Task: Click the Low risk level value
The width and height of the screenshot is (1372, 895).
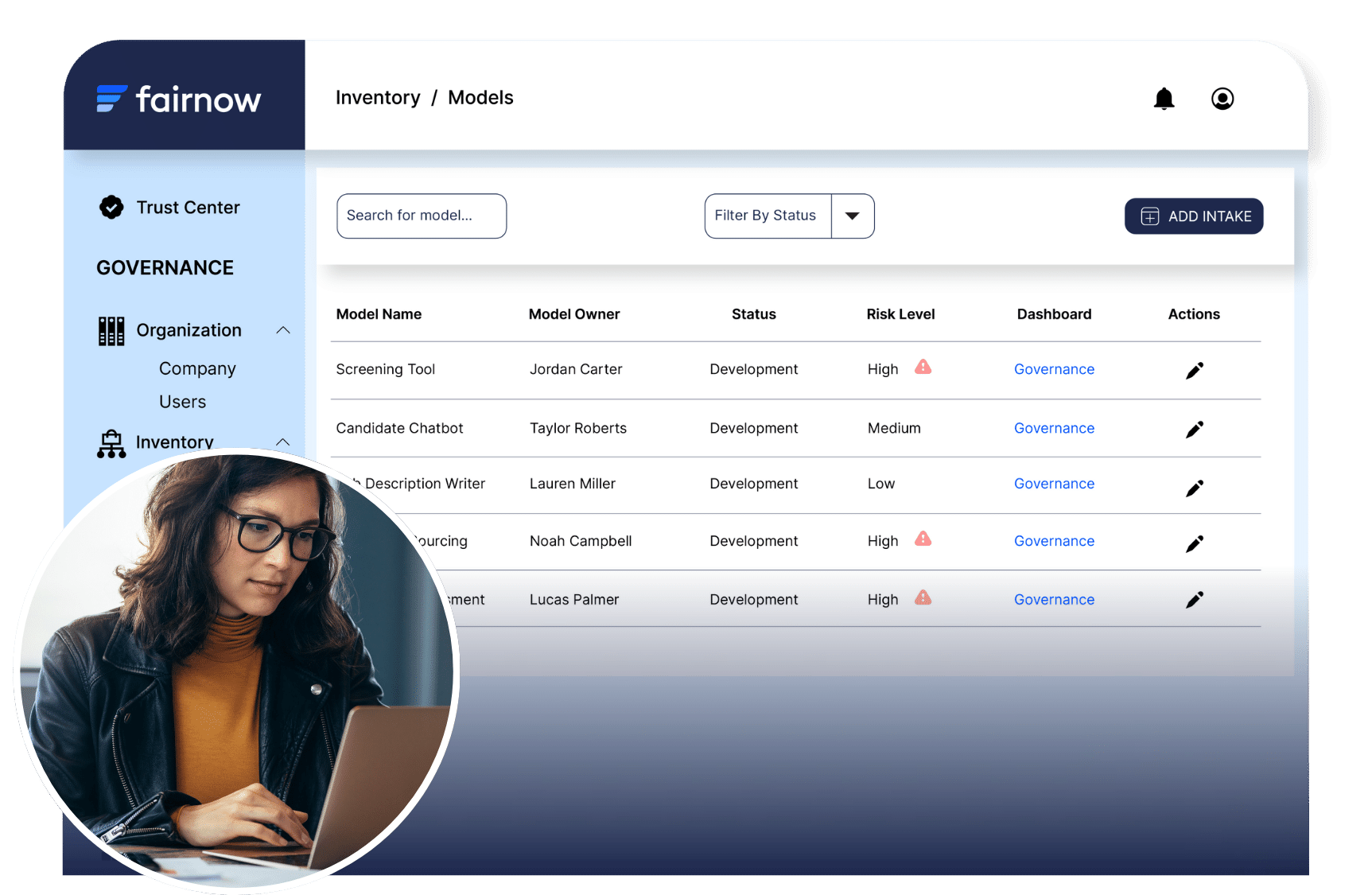Action: click(x=881, y=484)
